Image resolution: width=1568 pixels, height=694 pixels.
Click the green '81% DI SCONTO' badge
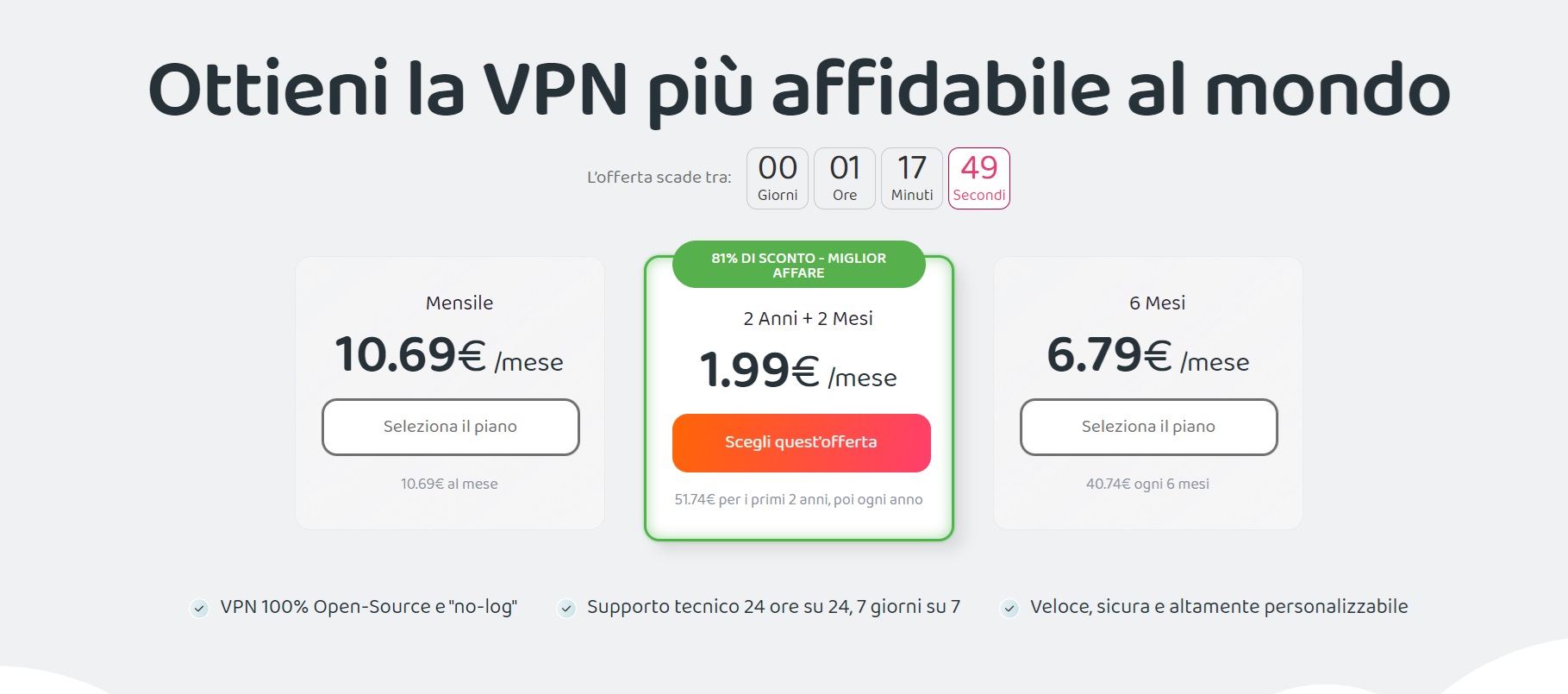click(x=799, y=265)
